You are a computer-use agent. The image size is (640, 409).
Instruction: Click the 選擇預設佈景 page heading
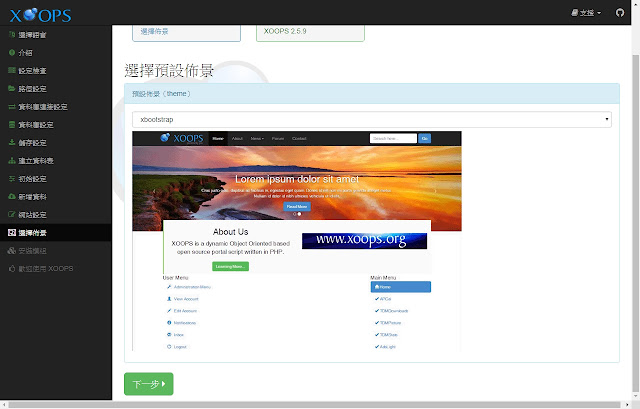(x=169, y=71)
